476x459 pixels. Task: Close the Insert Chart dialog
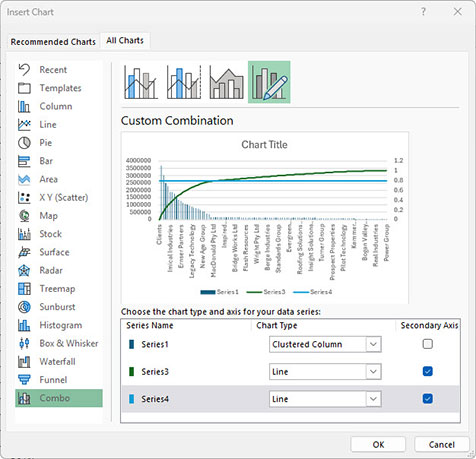(458, 12)
